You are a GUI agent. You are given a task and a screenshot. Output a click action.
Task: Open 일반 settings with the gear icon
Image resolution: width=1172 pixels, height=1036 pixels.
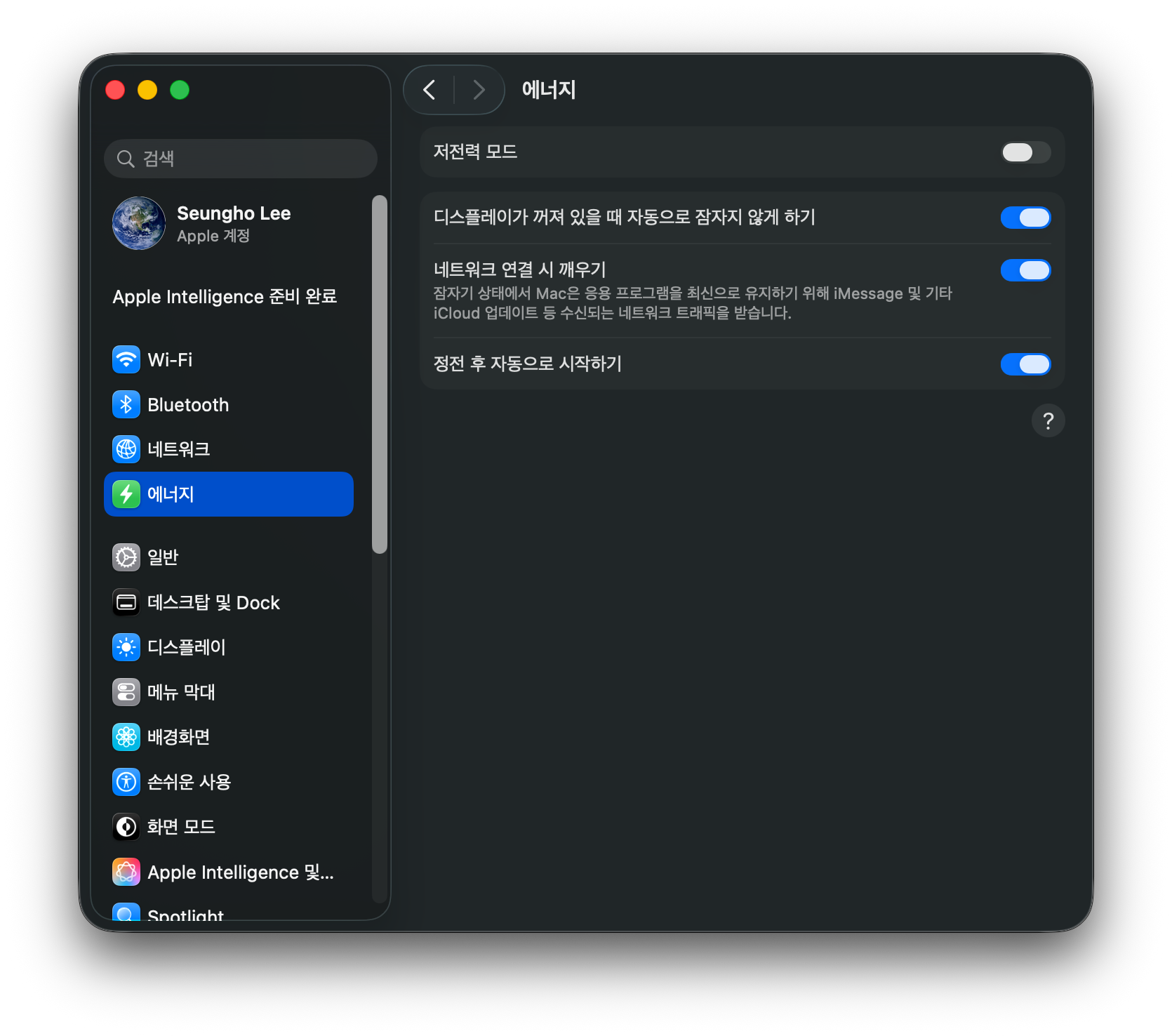tap(126, 557)
